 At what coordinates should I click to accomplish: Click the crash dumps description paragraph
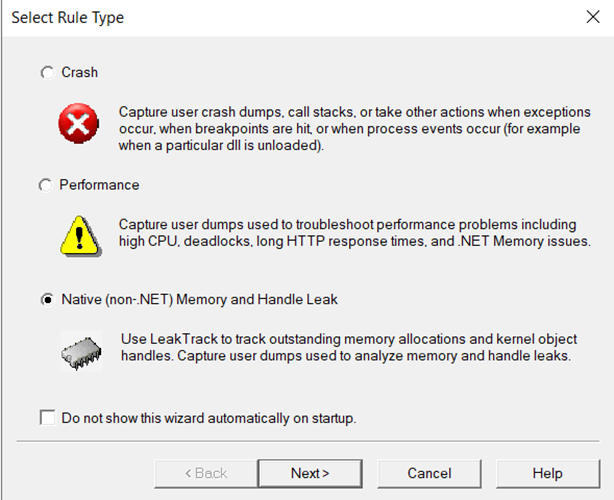coord(353,128)
